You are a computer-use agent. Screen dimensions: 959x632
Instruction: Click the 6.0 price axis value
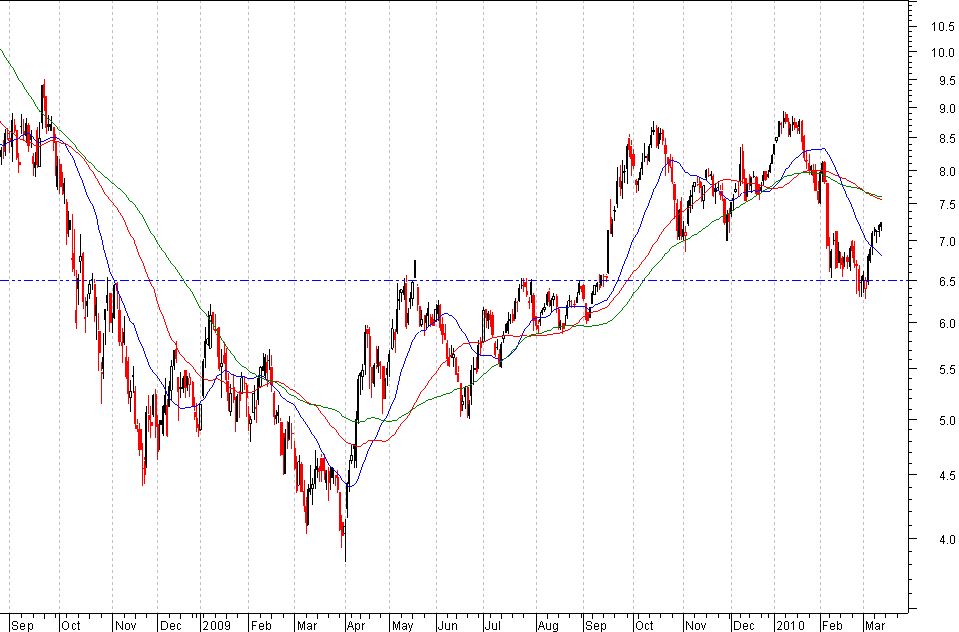click(x=946, y=324)
